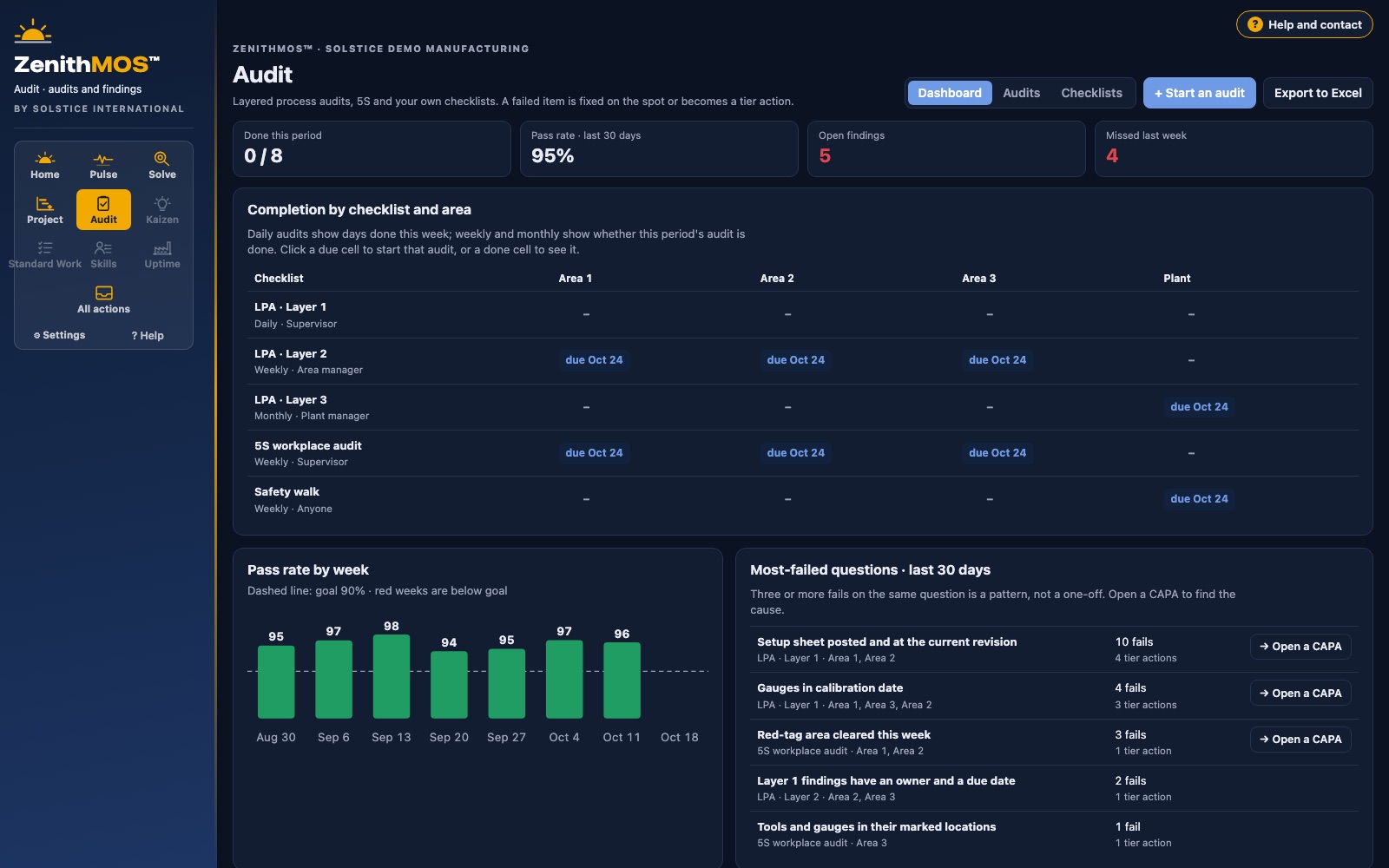Image resolution: width=1389 pixels, height=868 pixels.
Task: Open a CAPA for Setup sheet posted
Action: [x=1300, y=647]
